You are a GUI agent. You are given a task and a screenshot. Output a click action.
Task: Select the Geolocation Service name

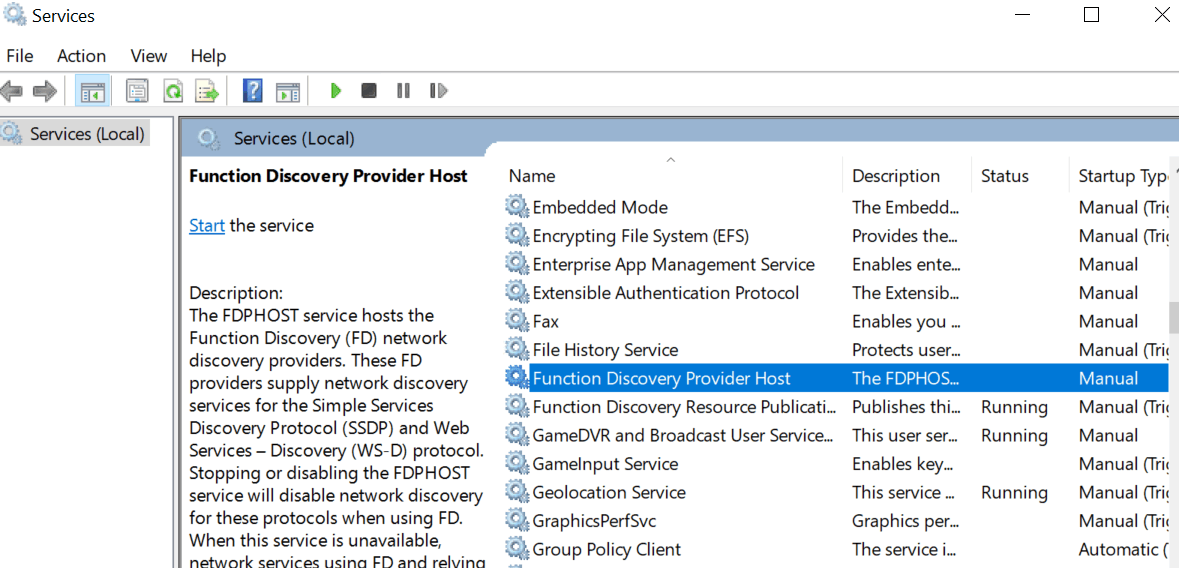(x=609, y=492)
